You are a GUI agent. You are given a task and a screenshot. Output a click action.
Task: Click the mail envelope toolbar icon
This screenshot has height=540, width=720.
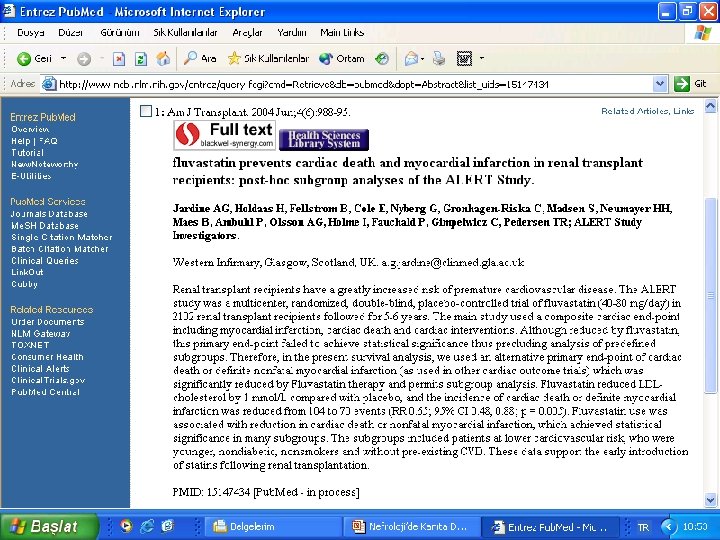[411, 58]
